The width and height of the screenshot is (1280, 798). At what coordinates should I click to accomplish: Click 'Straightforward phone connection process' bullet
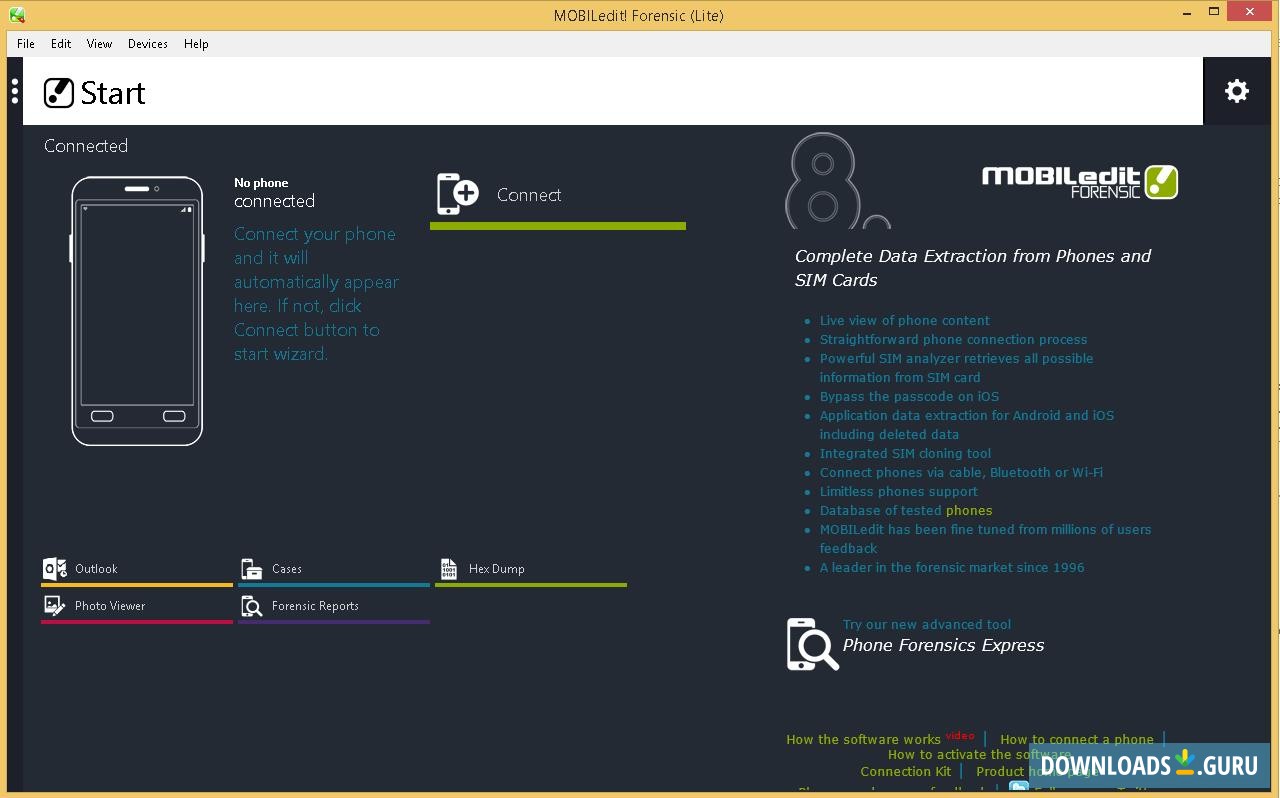click(953, 340)
